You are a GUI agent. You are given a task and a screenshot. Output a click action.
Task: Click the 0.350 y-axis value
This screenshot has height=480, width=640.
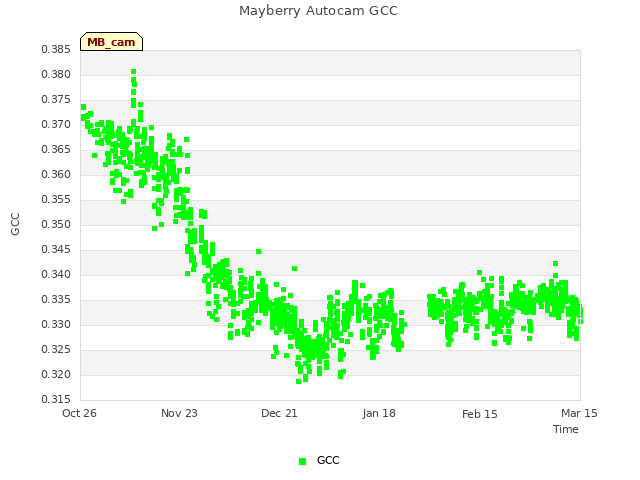tap(56, 224)
